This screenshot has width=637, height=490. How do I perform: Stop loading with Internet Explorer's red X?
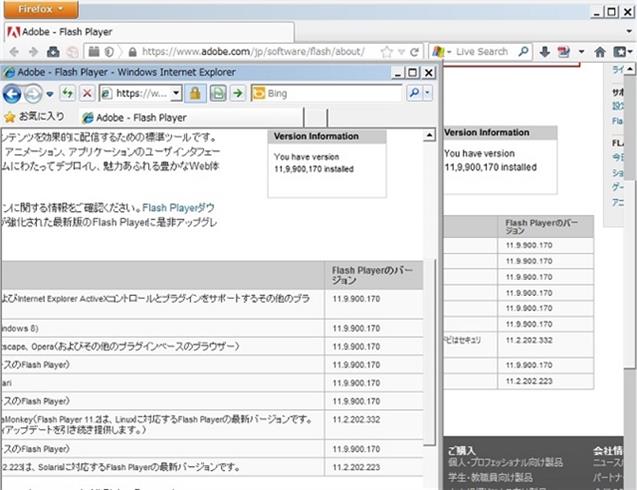click(x=87, y=93)
